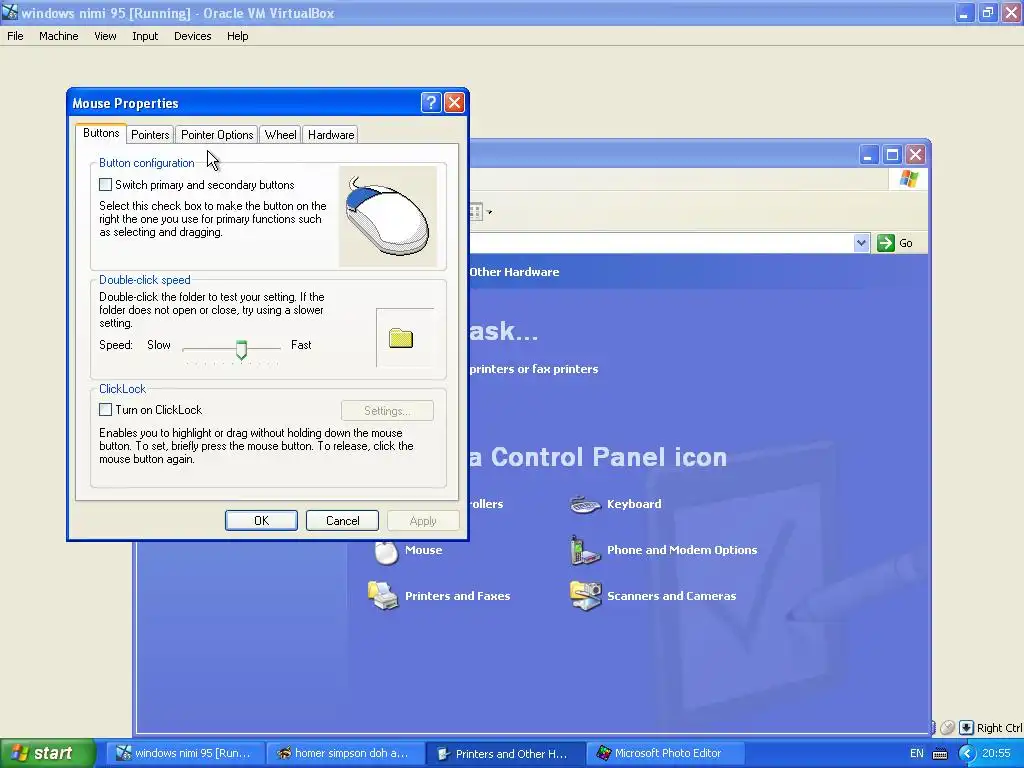Click the Keyboard control panel icon
Screen dimensions: 1024x768
coord(585,504)
